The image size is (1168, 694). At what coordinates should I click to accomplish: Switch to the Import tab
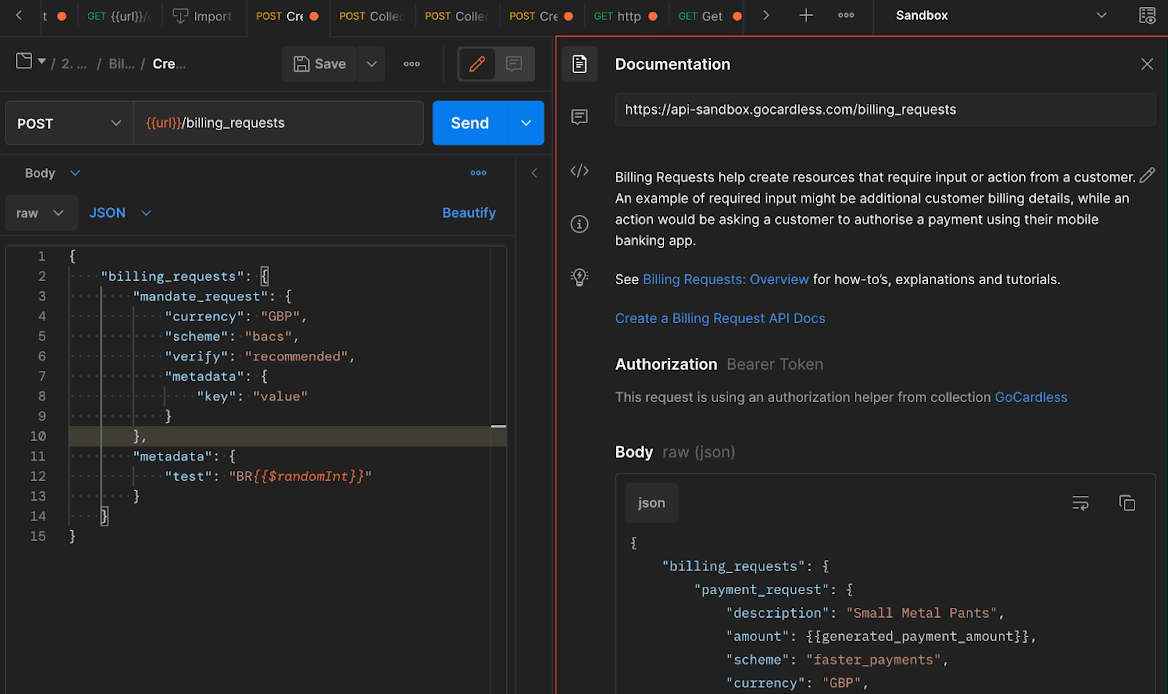[203, 16]
